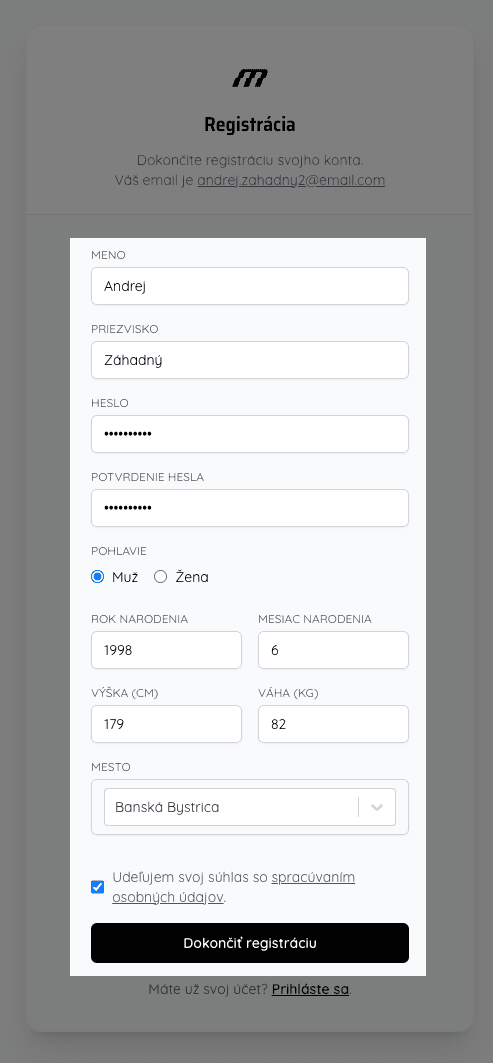The width and height of the screenshot is (493, 1063).
Task: Click the Registrácia heading text
Action: tap(250, 125)
